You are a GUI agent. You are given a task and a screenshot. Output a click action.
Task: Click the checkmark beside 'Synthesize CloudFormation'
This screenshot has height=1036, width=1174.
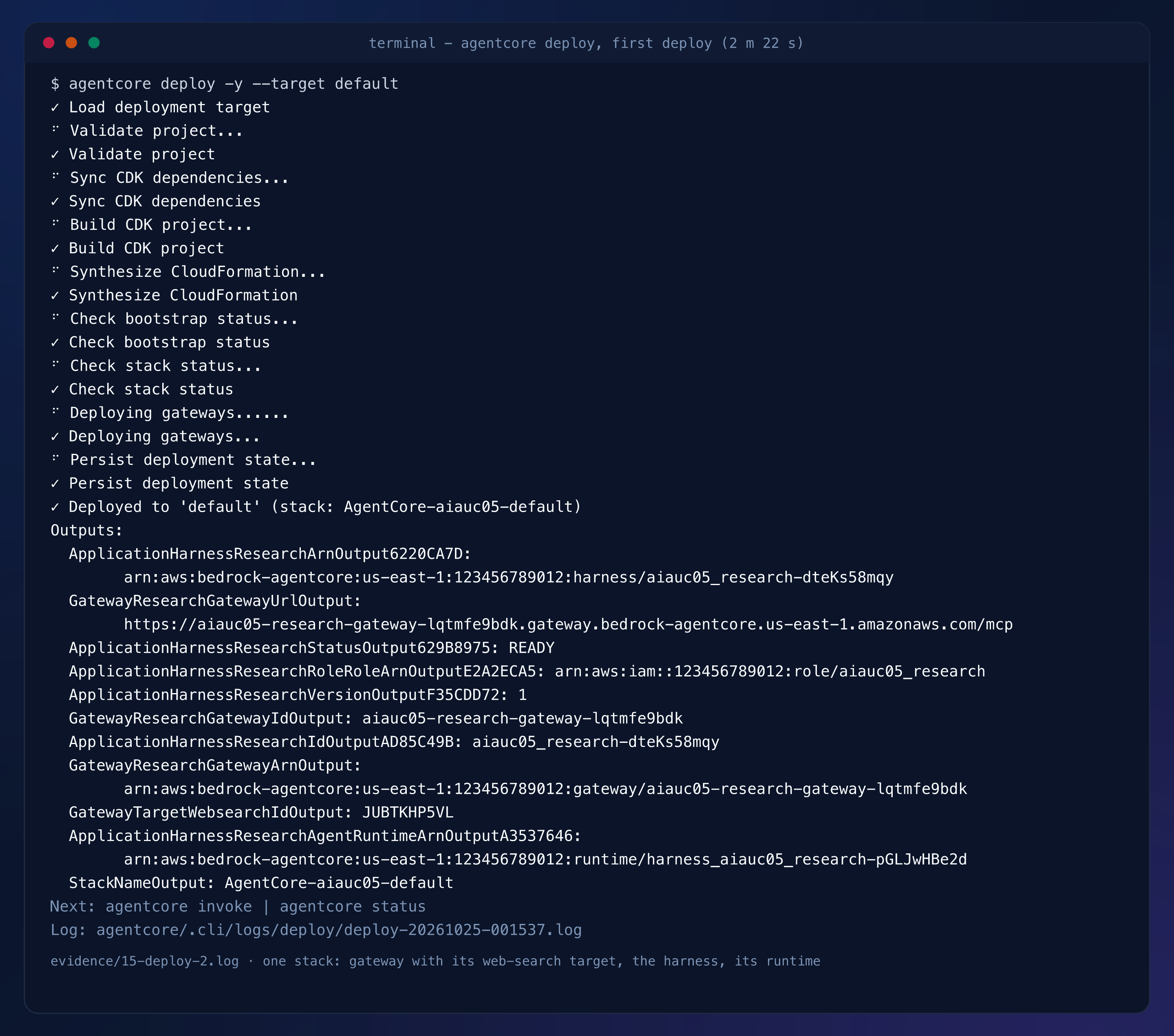point(55,295)
